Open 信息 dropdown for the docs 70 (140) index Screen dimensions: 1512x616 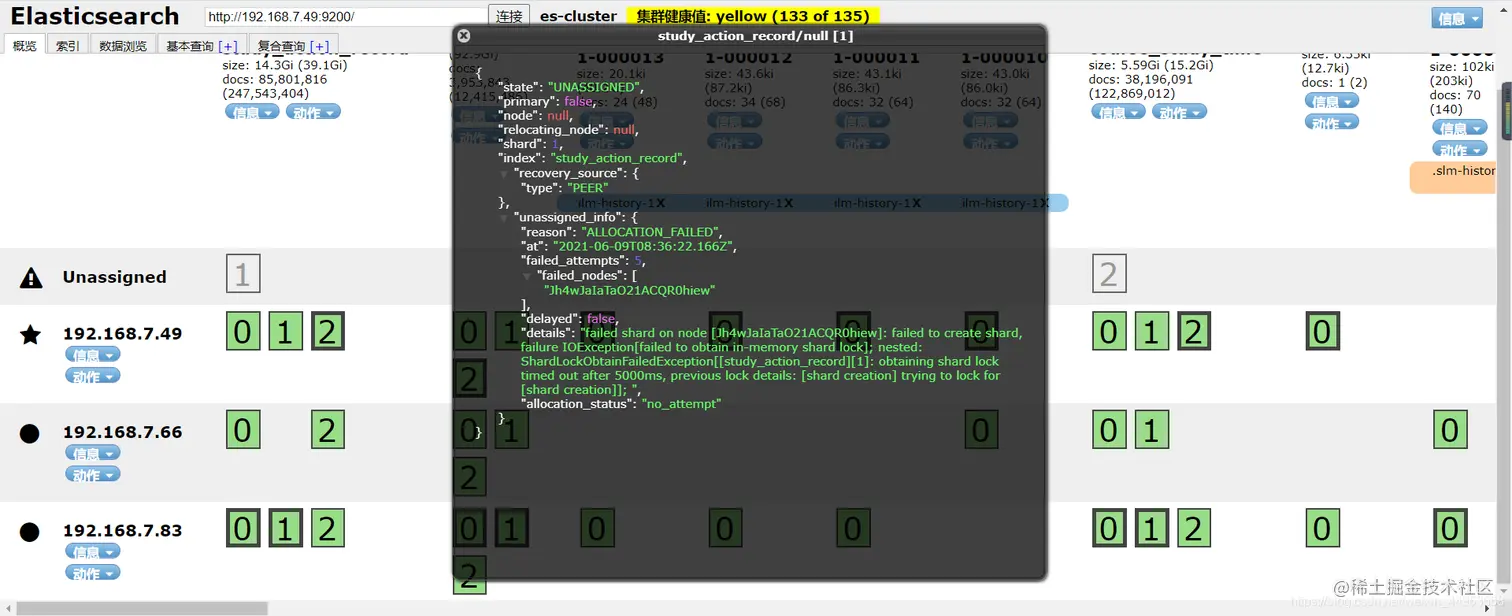click(1459, 128)
